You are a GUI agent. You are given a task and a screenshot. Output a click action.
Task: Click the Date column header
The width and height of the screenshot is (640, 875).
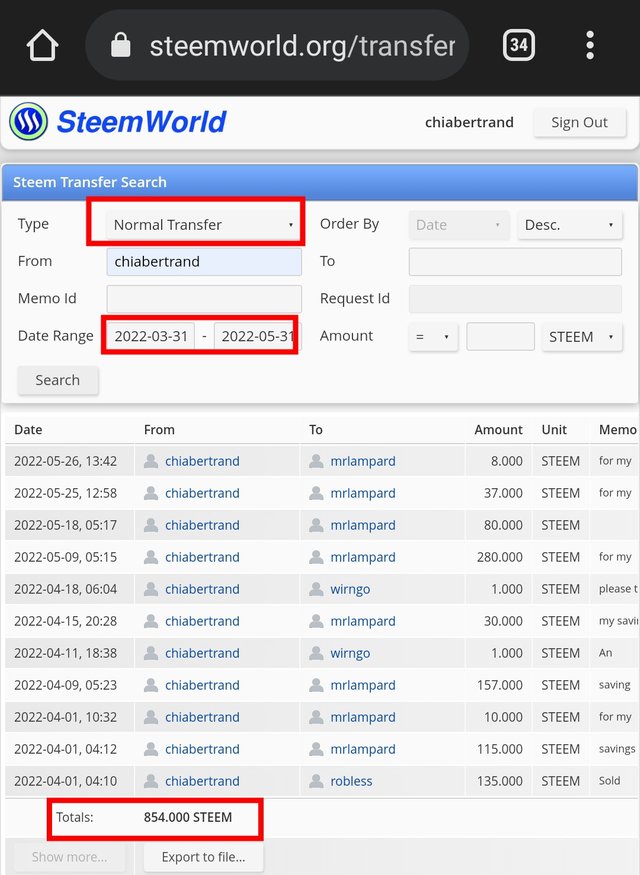(28, 430)
